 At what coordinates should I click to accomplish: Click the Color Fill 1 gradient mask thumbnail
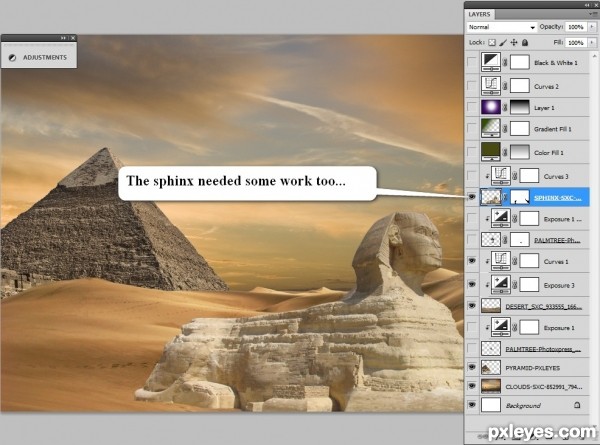coord(520,152)
